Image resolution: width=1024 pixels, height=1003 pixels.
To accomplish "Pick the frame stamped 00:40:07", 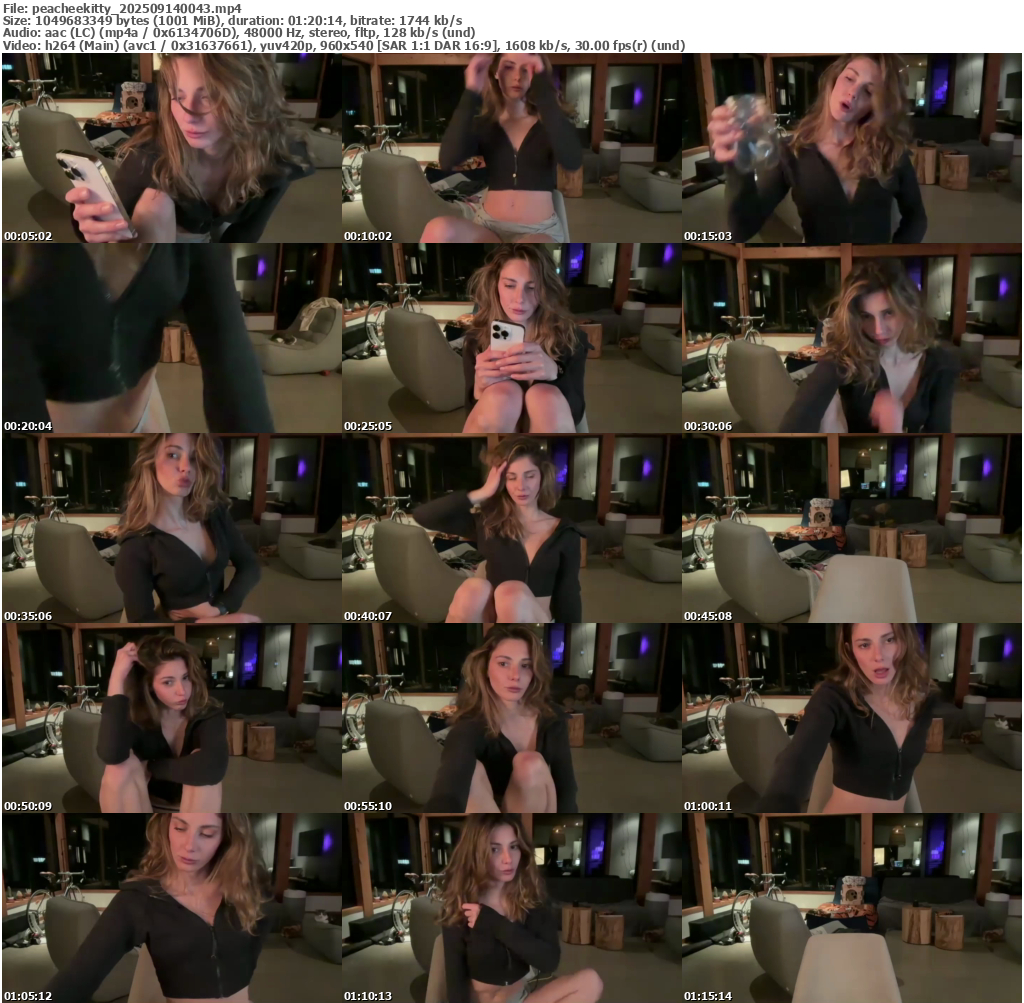I will point(511,528).
